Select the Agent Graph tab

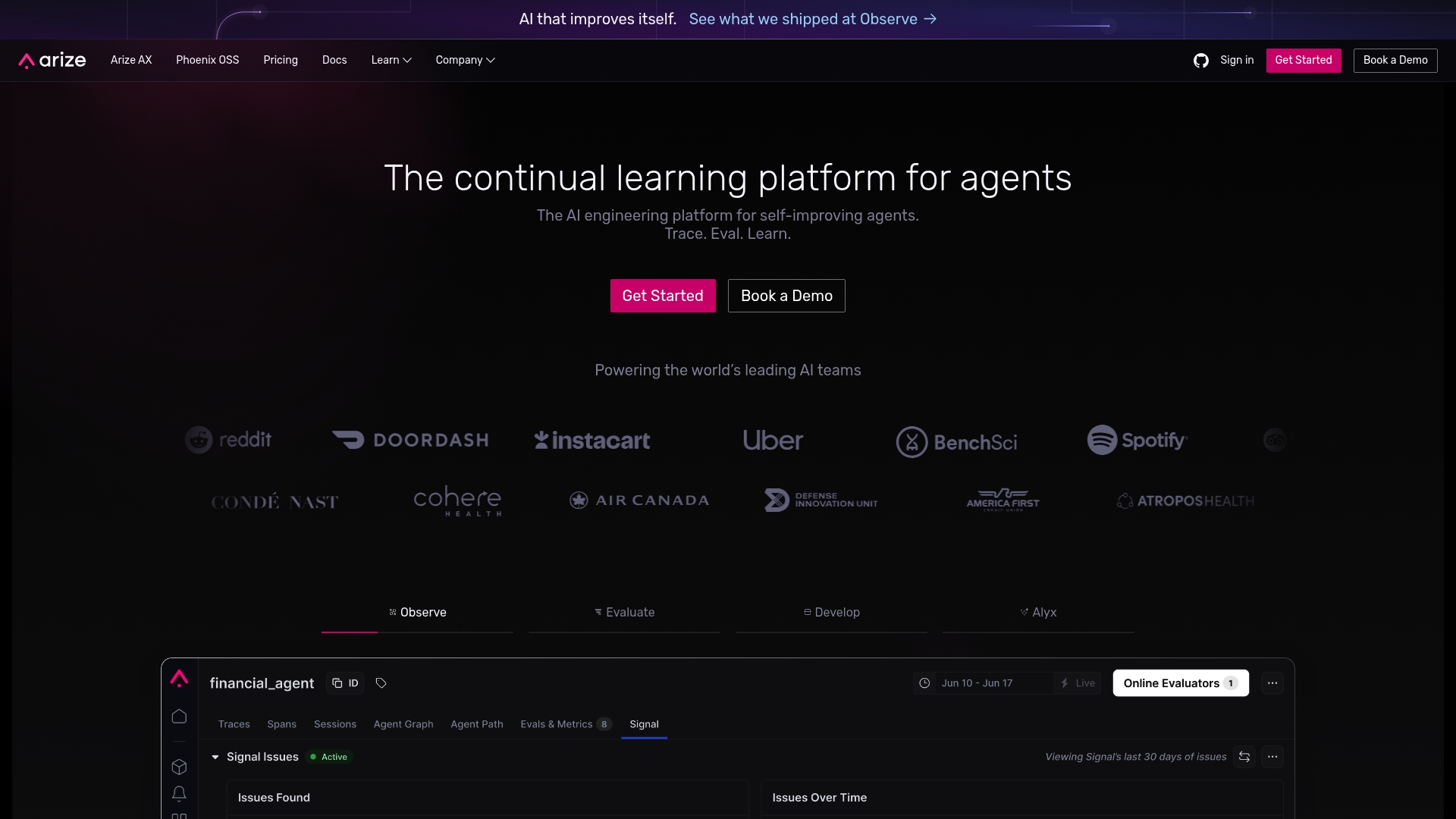[403, 724]
